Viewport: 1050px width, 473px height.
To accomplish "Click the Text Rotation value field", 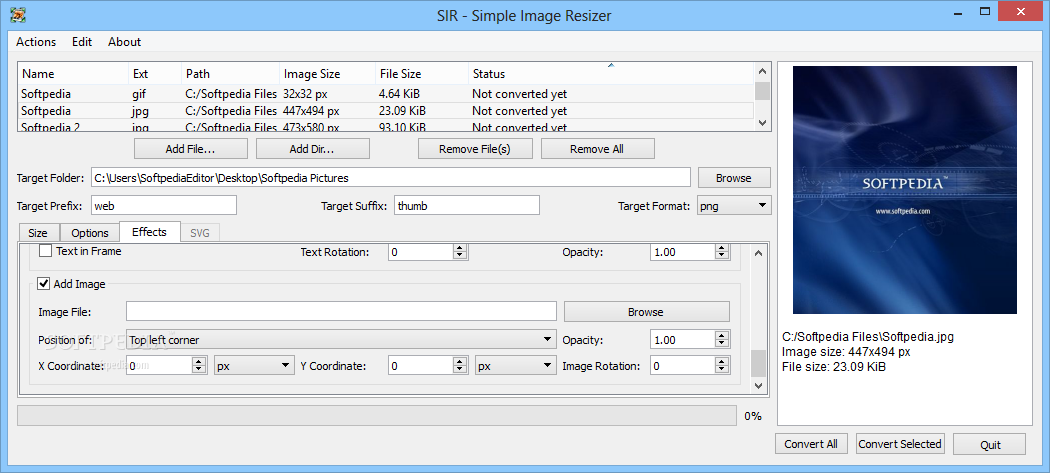I will coord(421,252).
